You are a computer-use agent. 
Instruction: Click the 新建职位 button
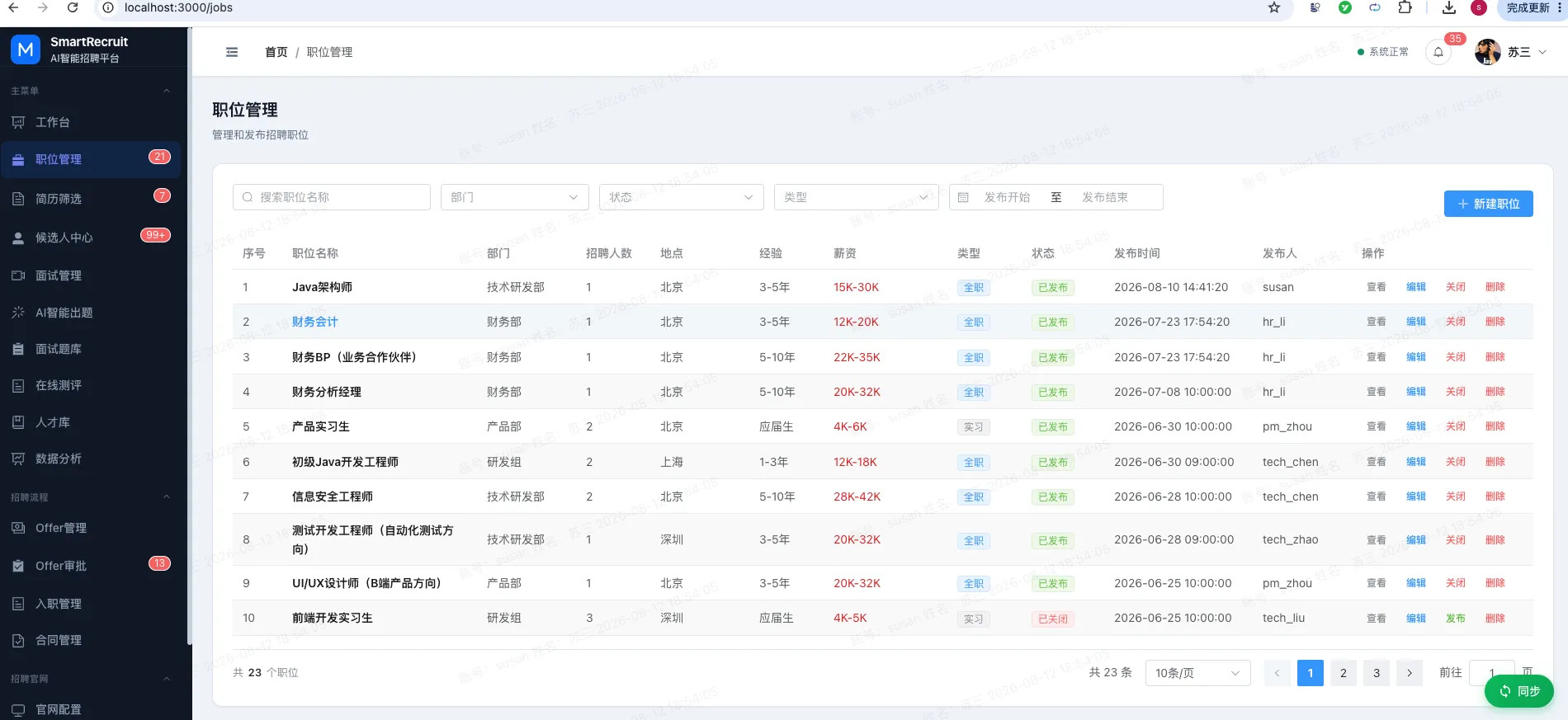[1488, 204]
